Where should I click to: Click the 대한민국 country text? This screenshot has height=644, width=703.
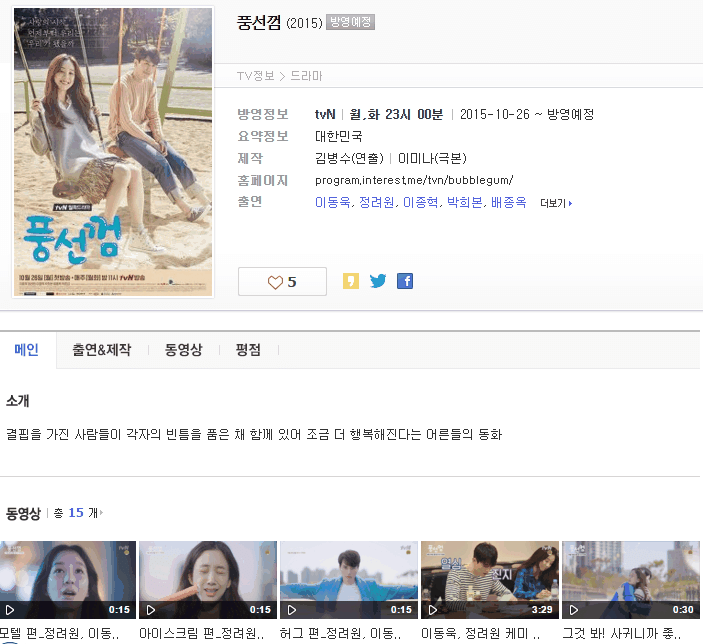pos(338,136)
